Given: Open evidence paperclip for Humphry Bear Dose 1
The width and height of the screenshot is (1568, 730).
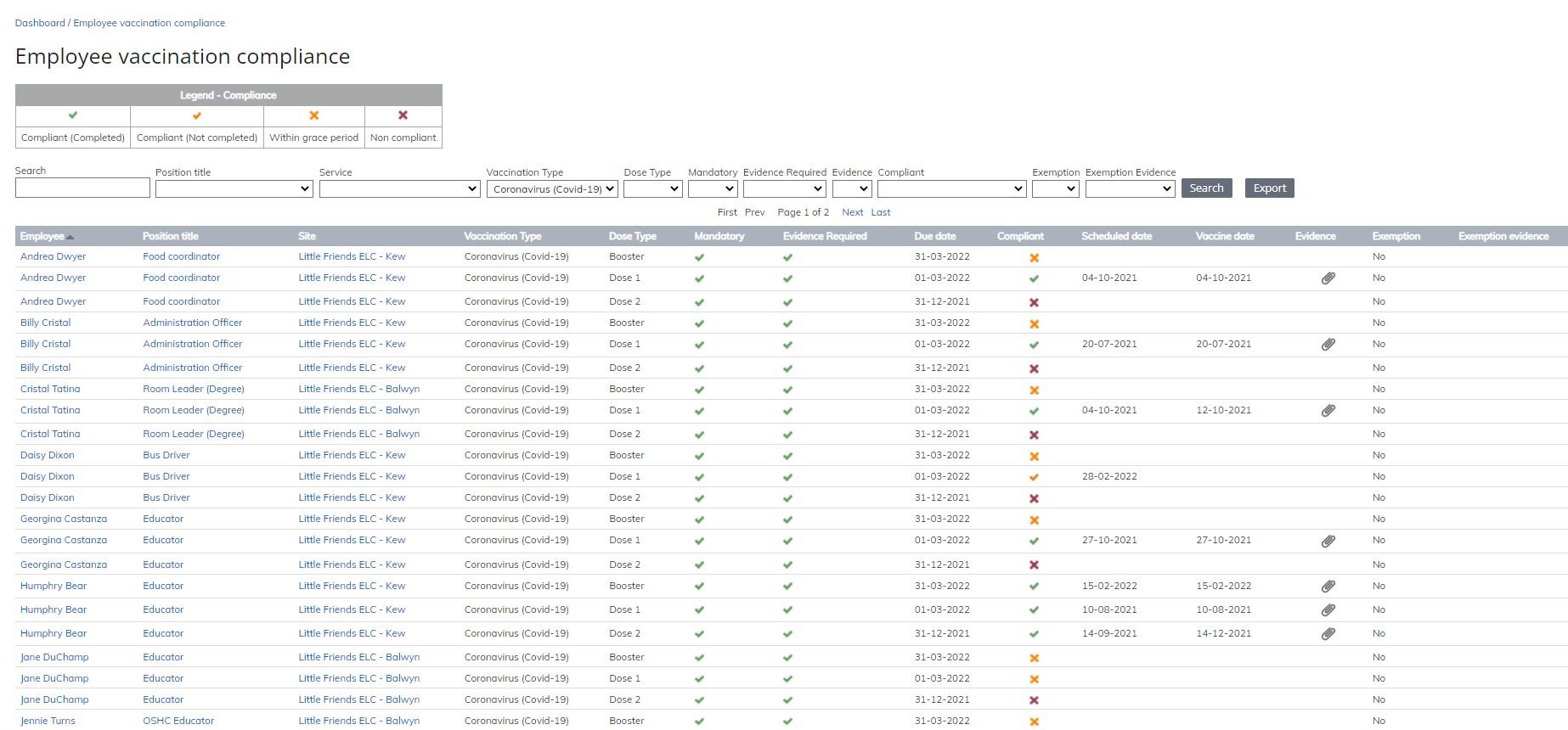Looking at the screenshot, I should [x=1328, y=610].
